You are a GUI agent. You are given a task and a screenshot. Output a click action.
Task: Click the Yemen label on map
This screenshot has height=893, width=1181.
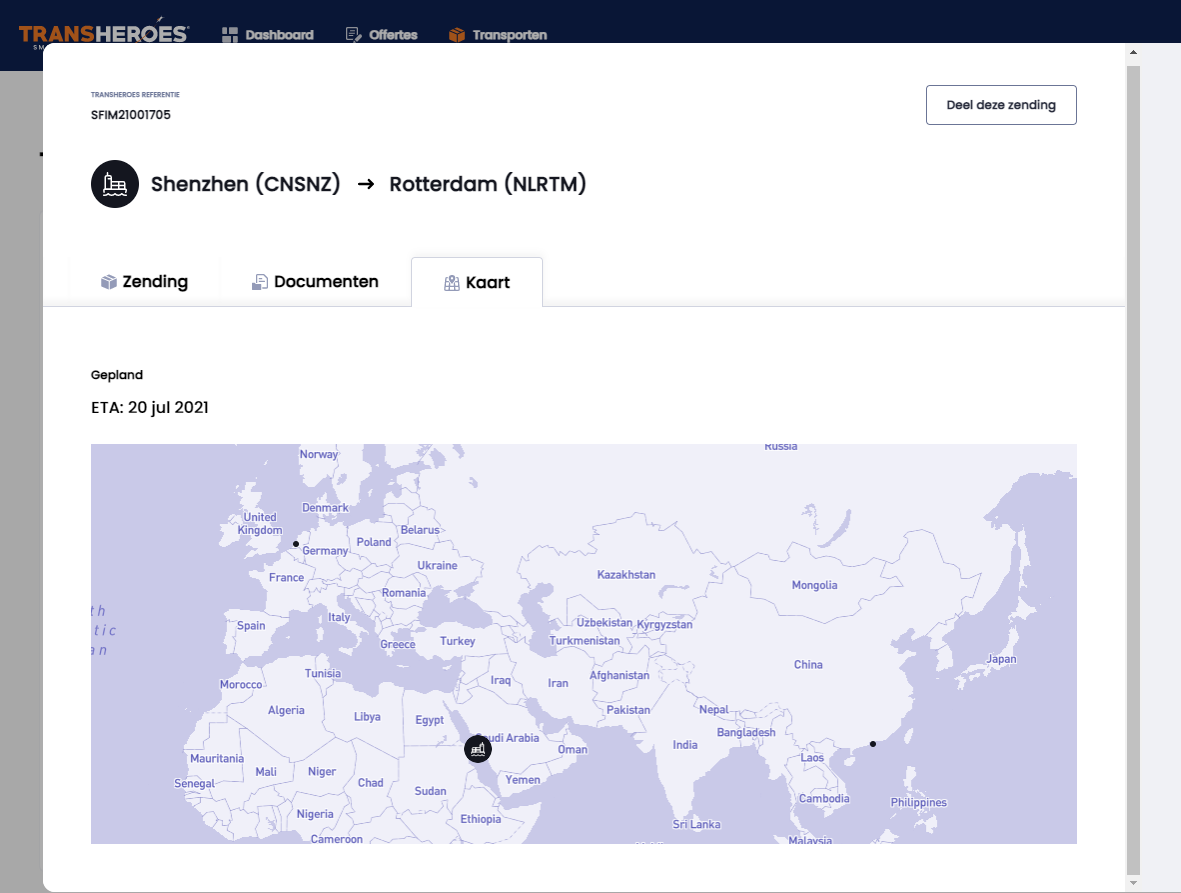[x=523, y=779]
